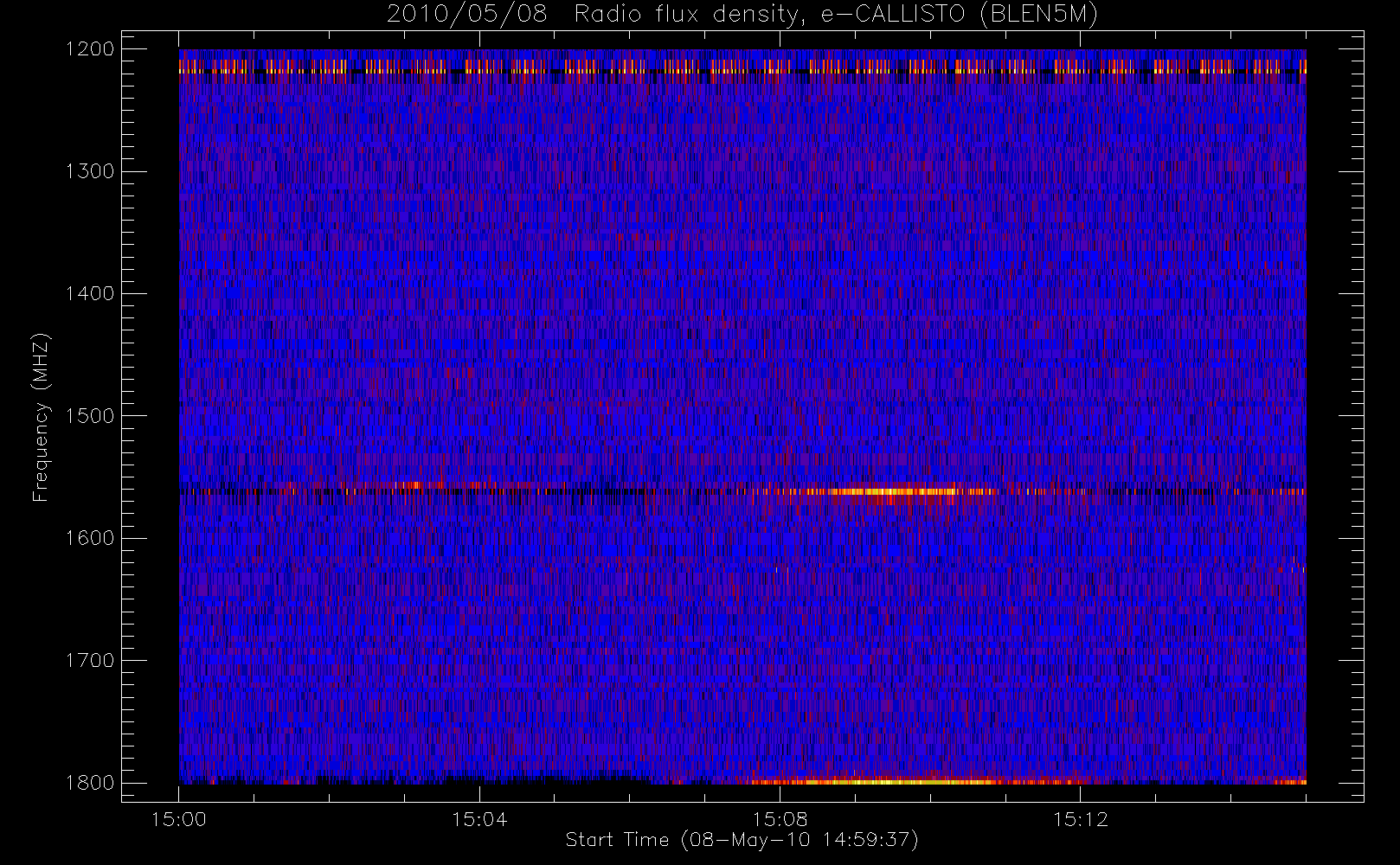Click the 1300 frequency tick label
The width and height of the screenshot is (1400, 865).
point(90,171)
